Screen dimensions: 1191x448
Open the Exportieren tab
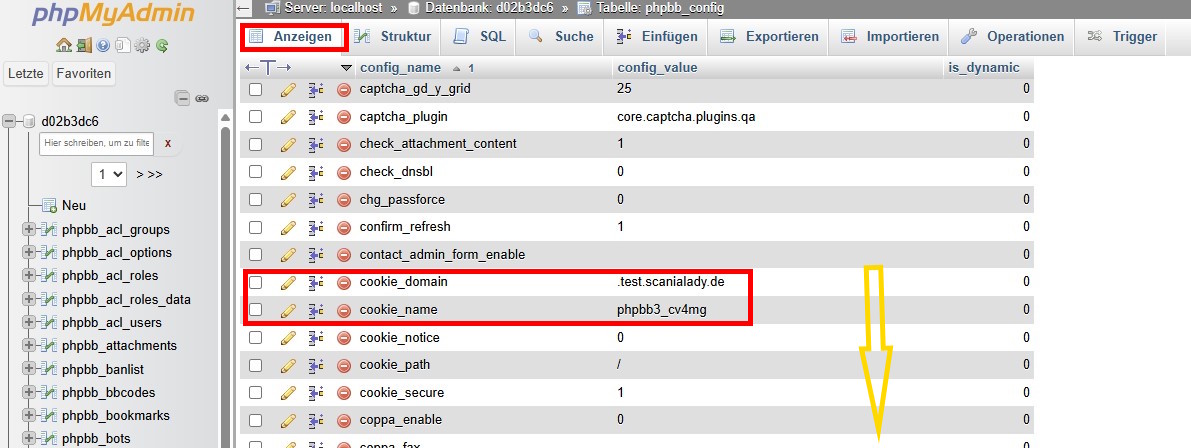coord(769,37)
